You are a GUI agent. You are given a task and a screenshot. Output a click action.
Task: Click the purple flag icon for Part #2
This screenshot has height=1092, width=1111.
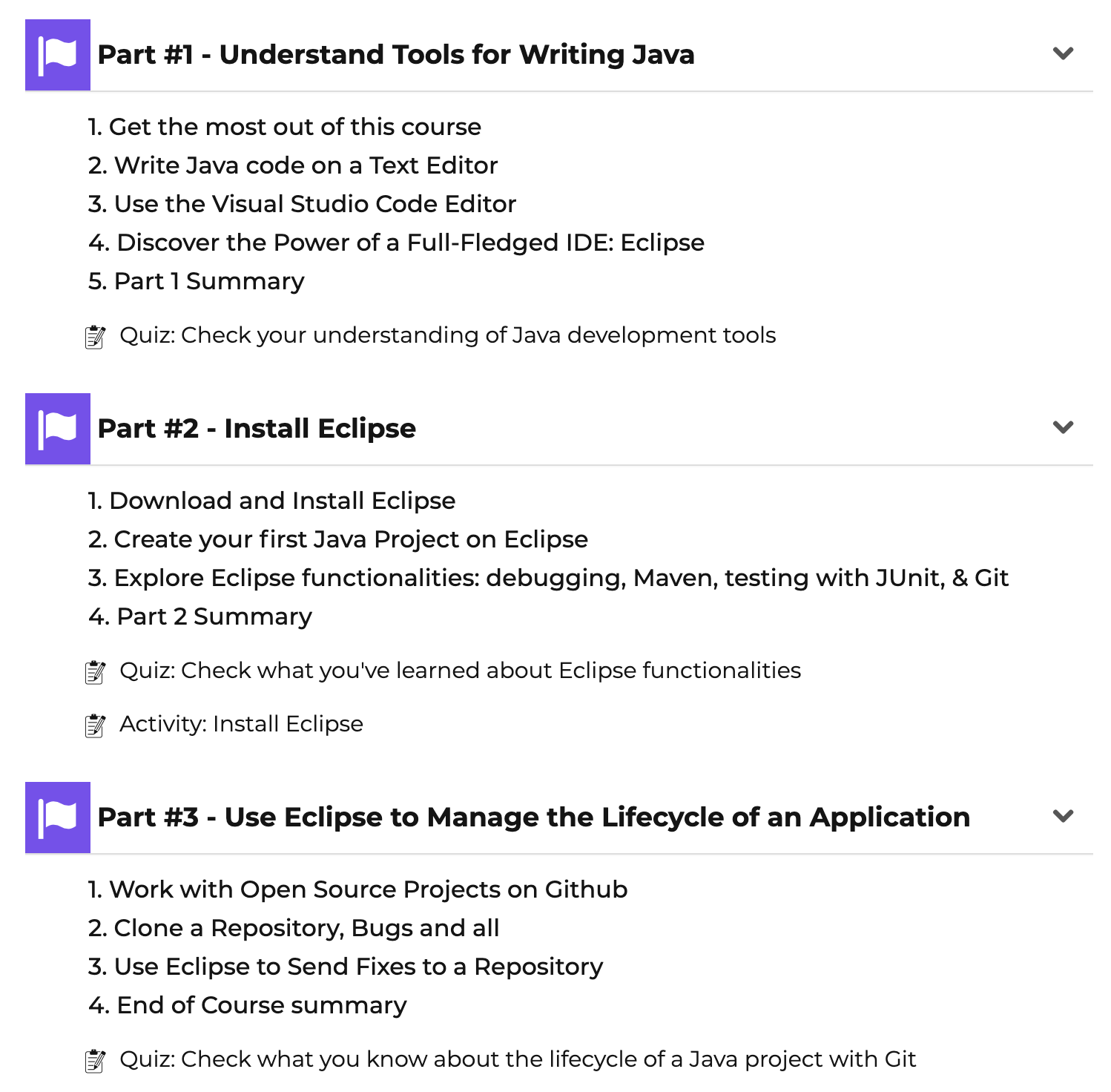click(58, 429)
